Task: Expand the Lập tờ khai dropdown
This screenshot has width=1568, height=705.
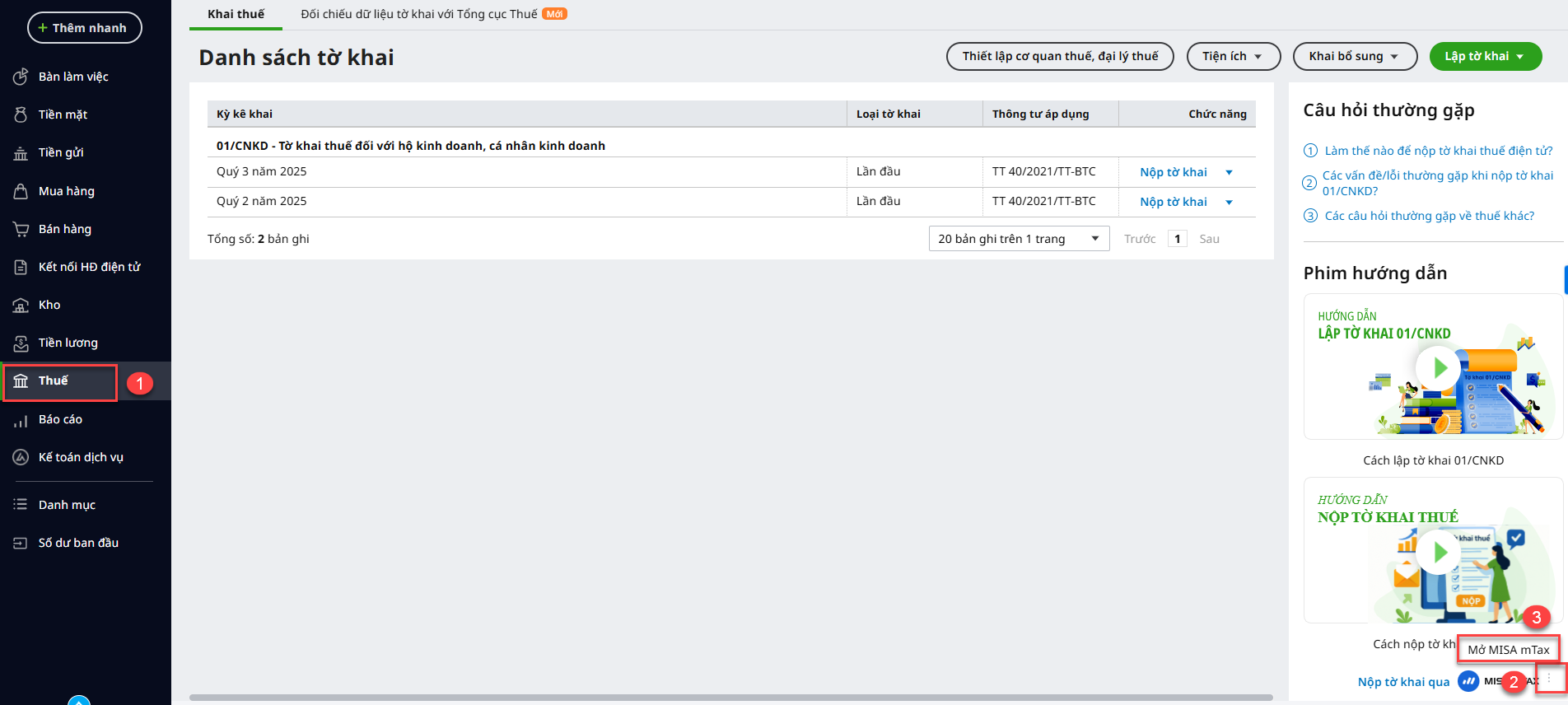Action: 1519,57
